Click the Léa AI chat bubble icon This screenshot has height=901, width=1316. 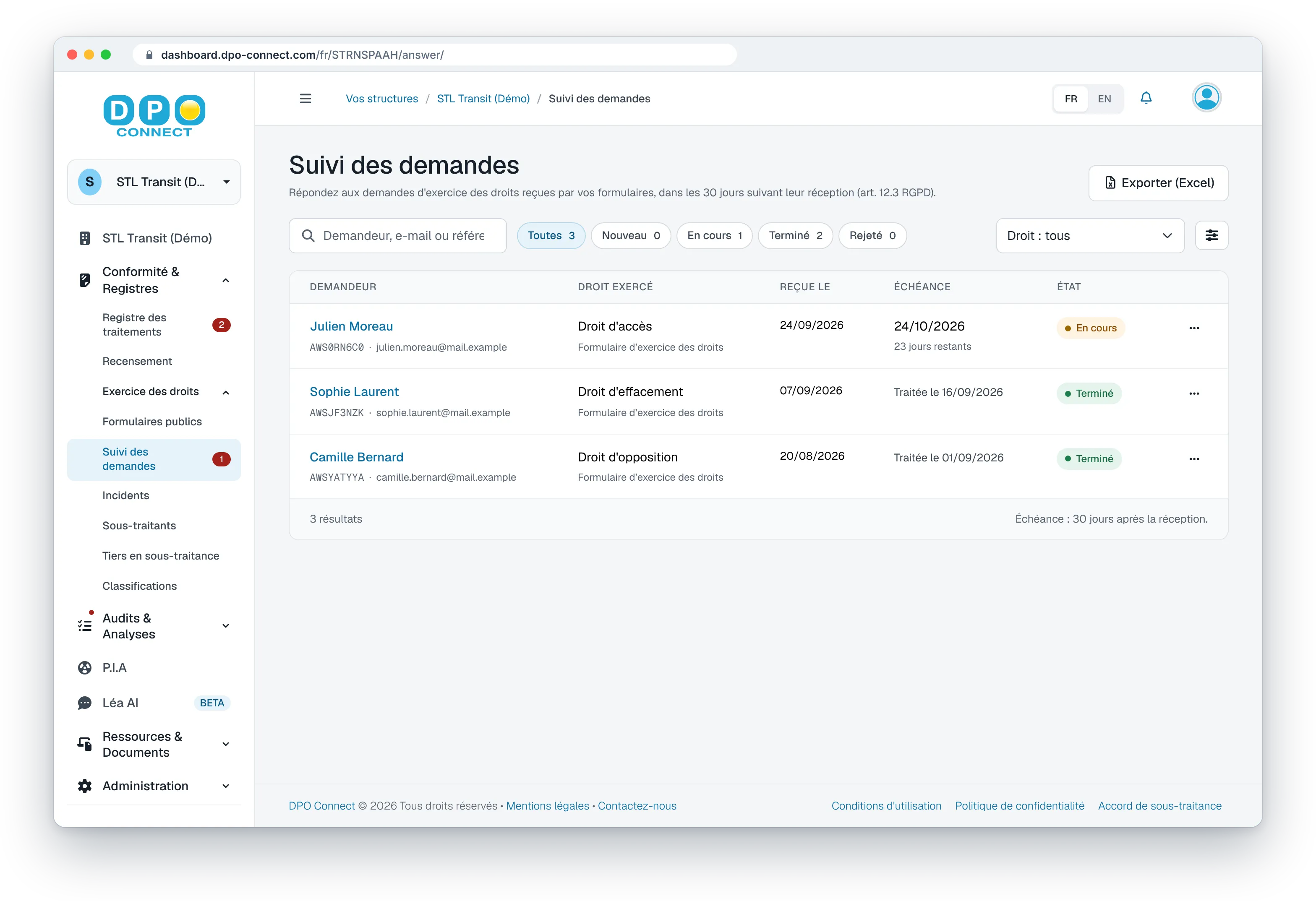coord(84,703)
